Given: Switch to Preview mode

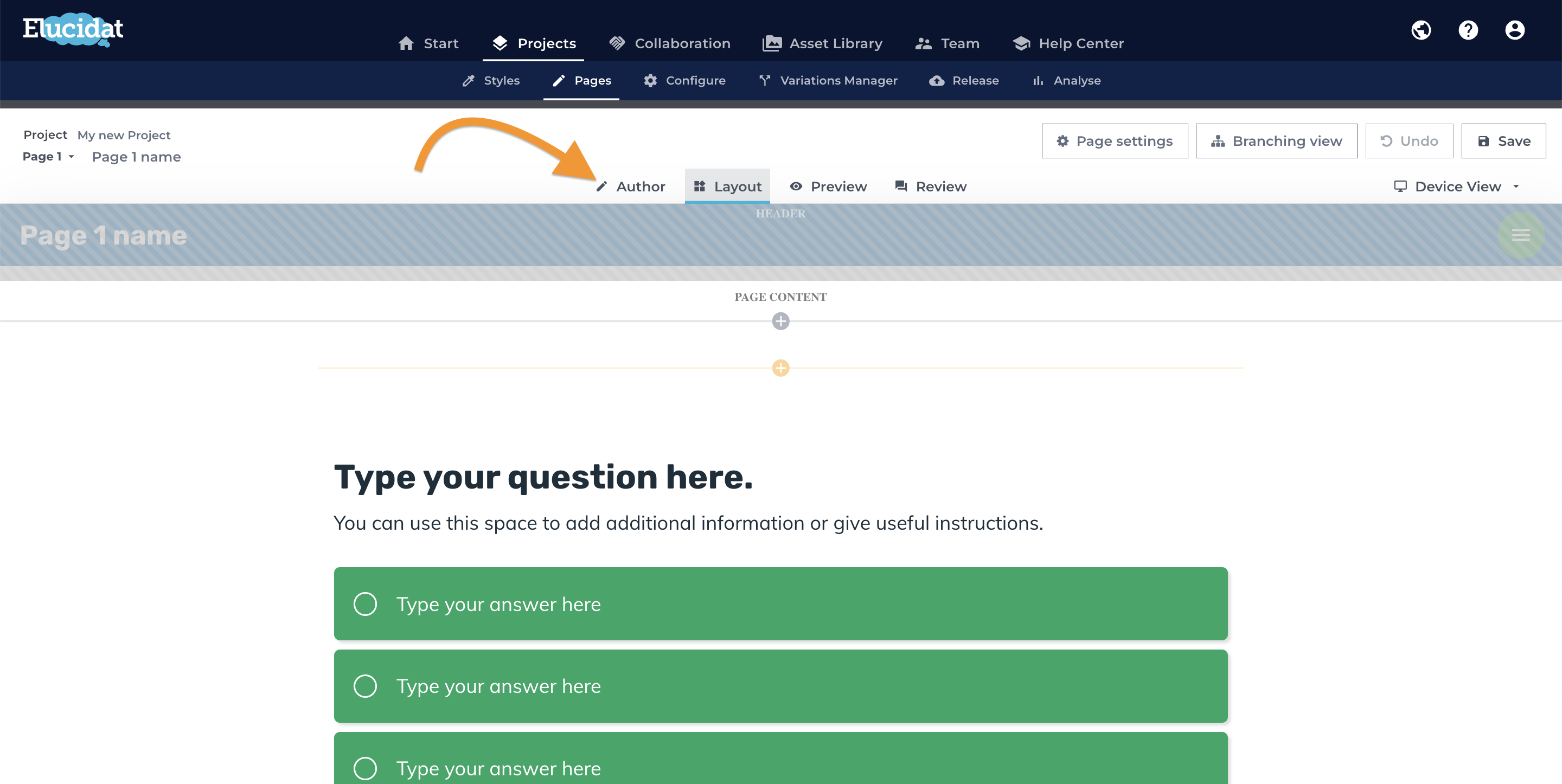Looking at the screenshot, I should coord(827,186).
